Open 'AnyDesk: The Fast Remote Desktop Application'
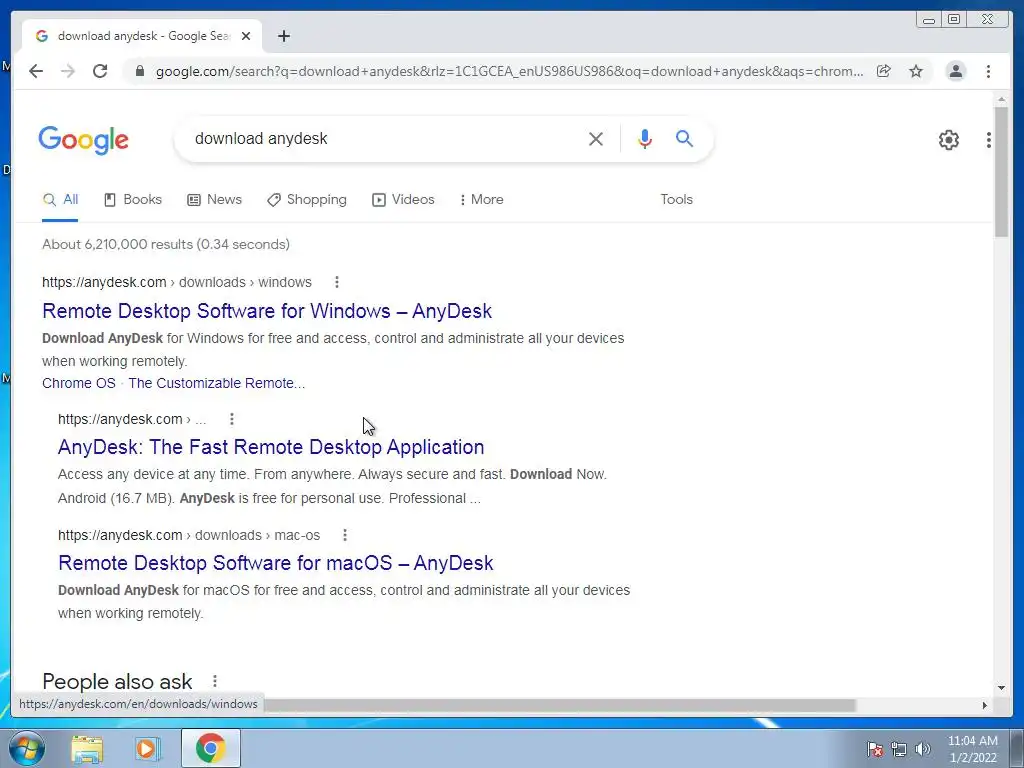Image resolution: width=1024 pixels, height=768 pixels. (271, 447)
